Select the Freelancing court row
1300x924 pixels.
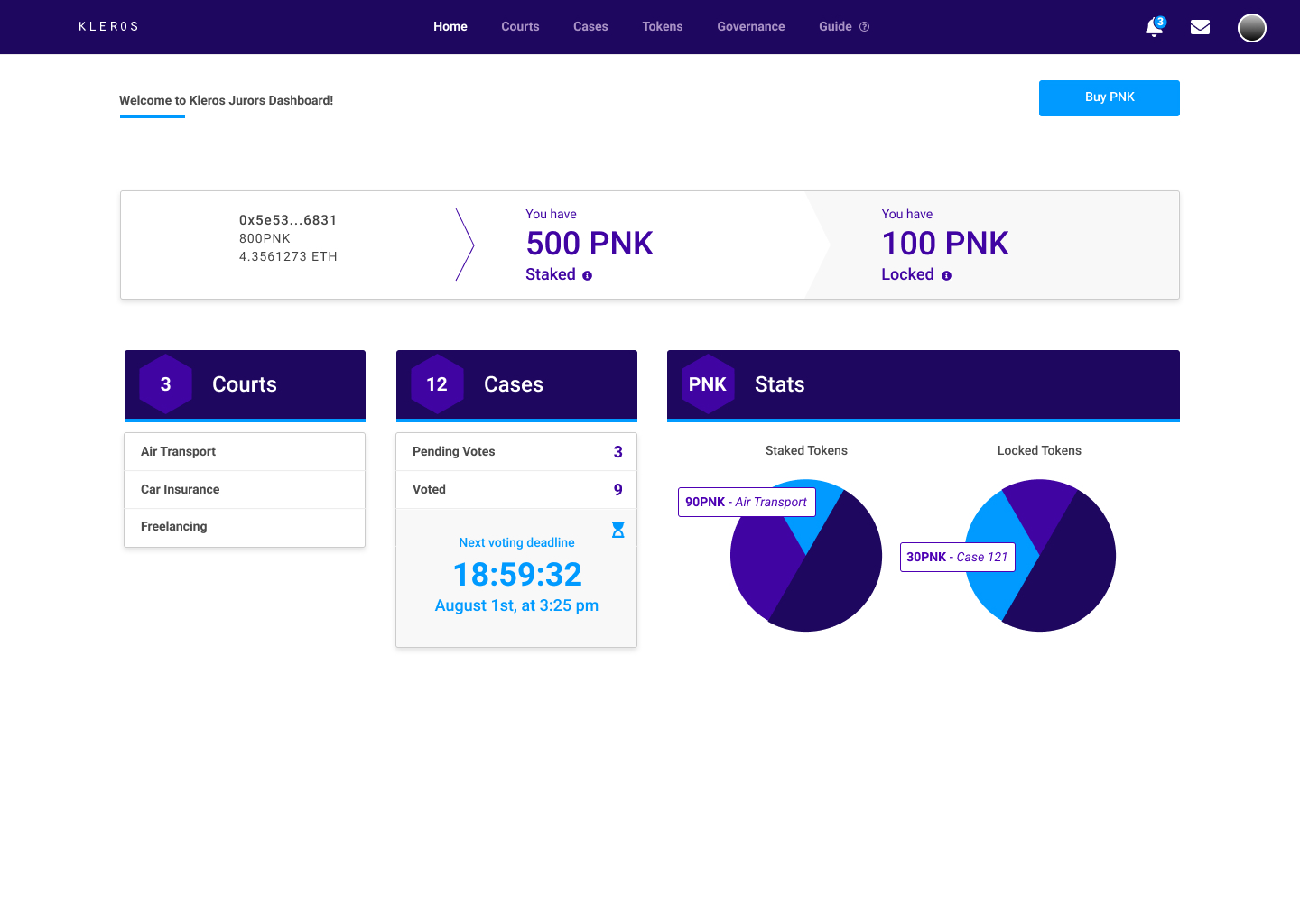[x=245, y=527]
